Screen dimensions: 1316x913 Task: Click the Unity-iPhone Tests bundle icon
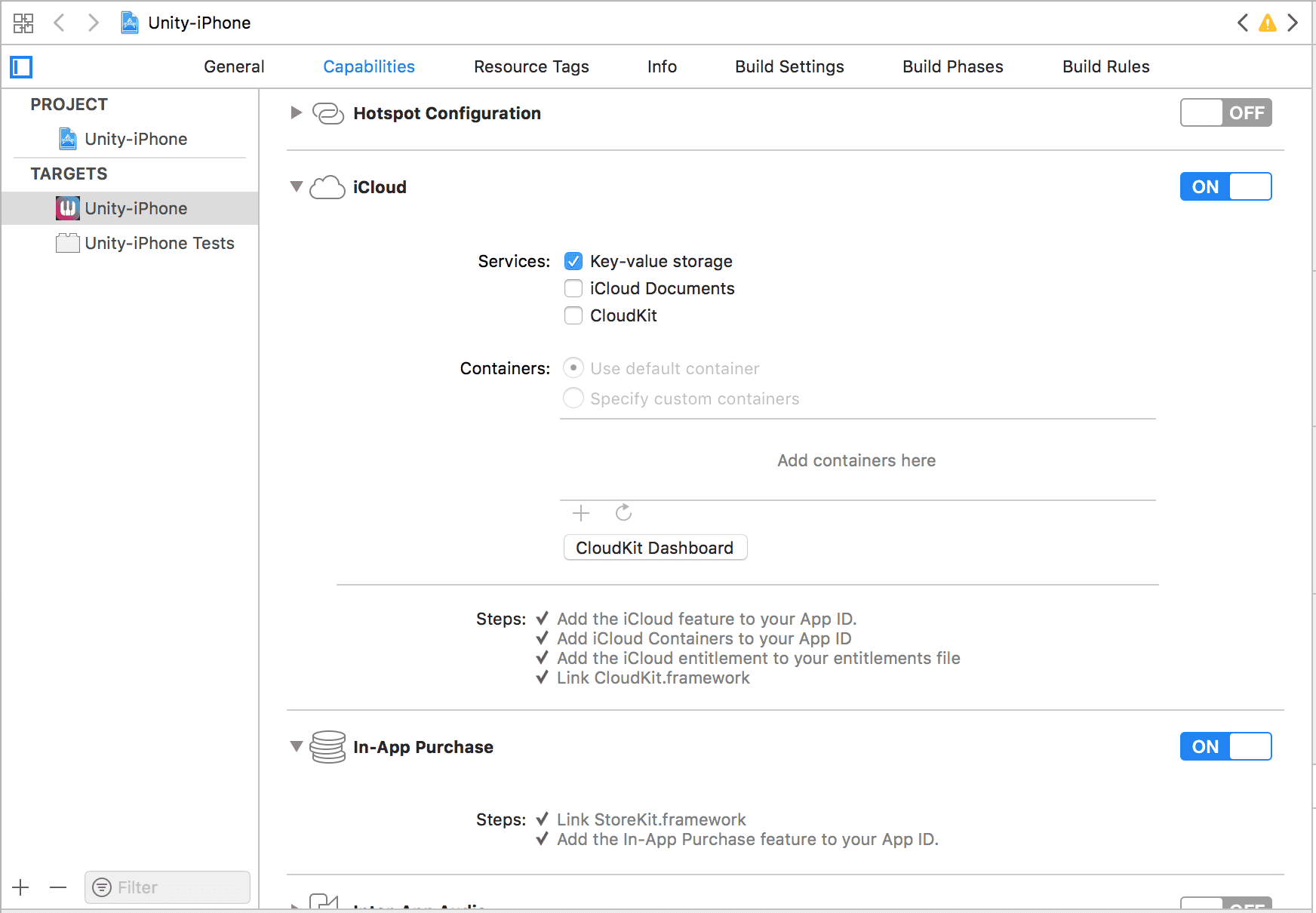[68, 243]
